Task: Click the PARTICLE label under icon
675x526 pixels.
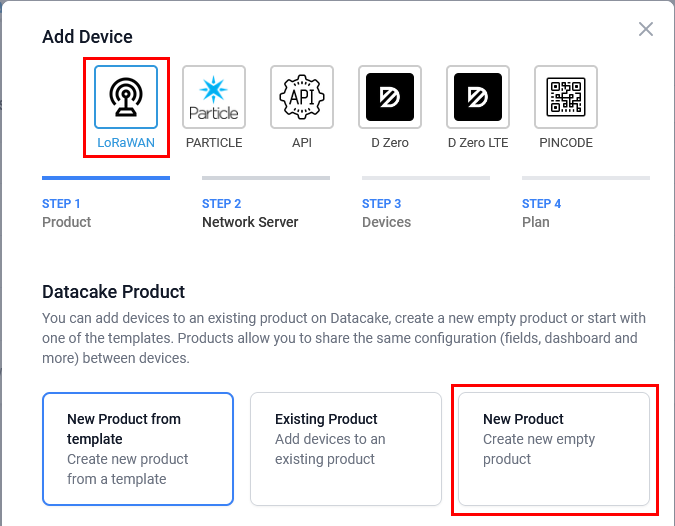Action: click(214, 143)
